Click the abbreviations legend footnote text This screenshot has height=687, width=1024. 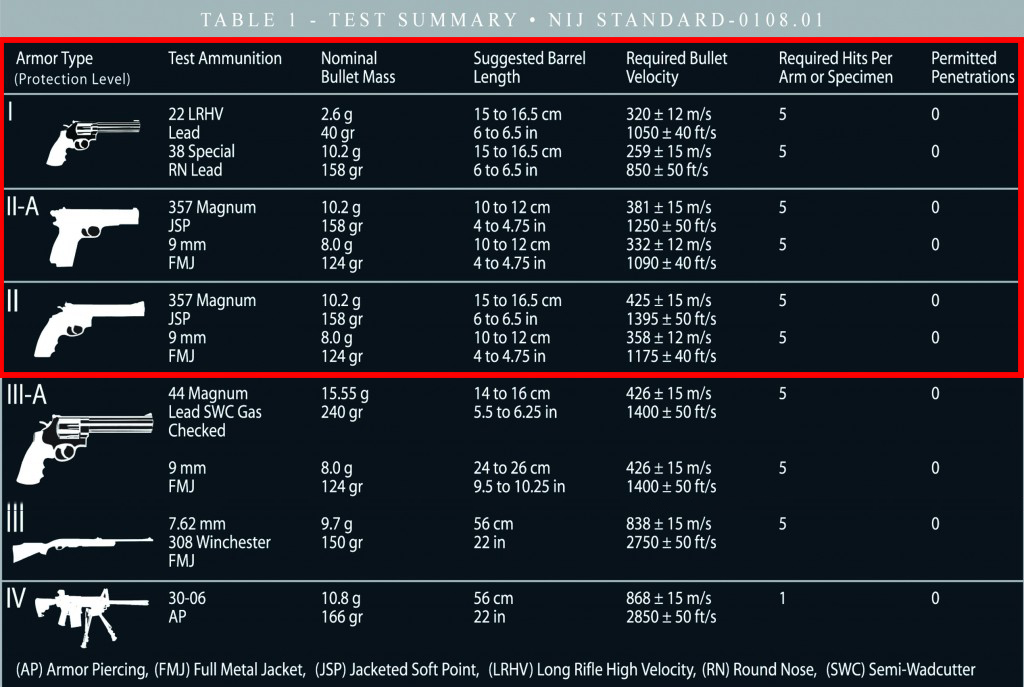495,669
